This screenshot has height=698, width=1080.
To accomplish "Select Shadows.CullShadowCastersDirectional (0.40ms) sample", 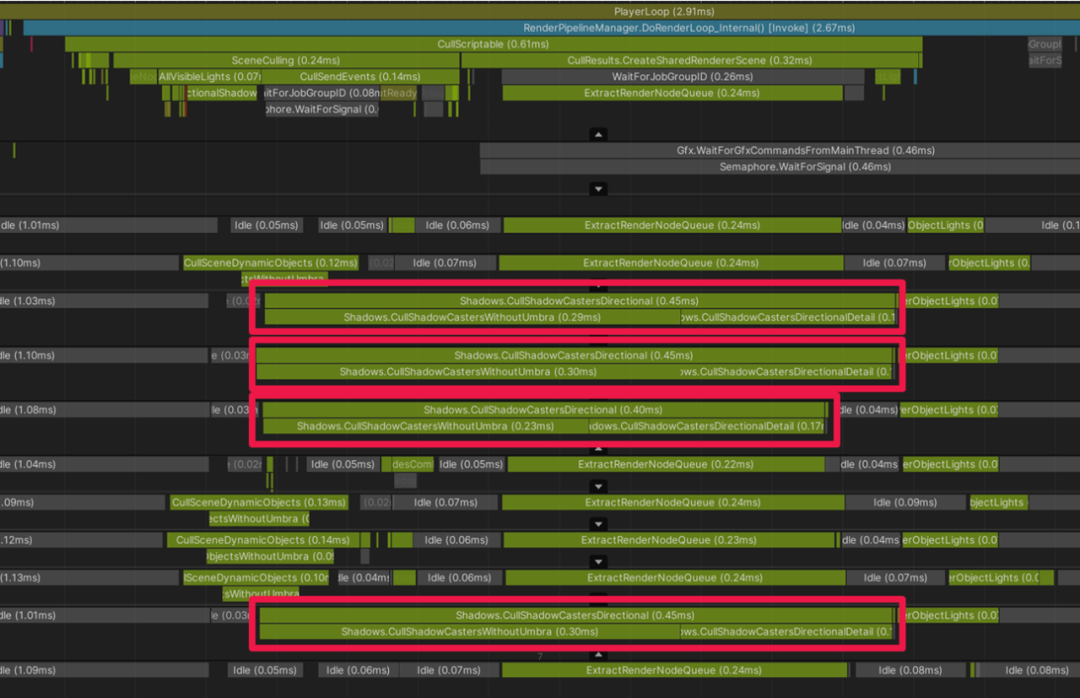I will (x=543, y=410).
